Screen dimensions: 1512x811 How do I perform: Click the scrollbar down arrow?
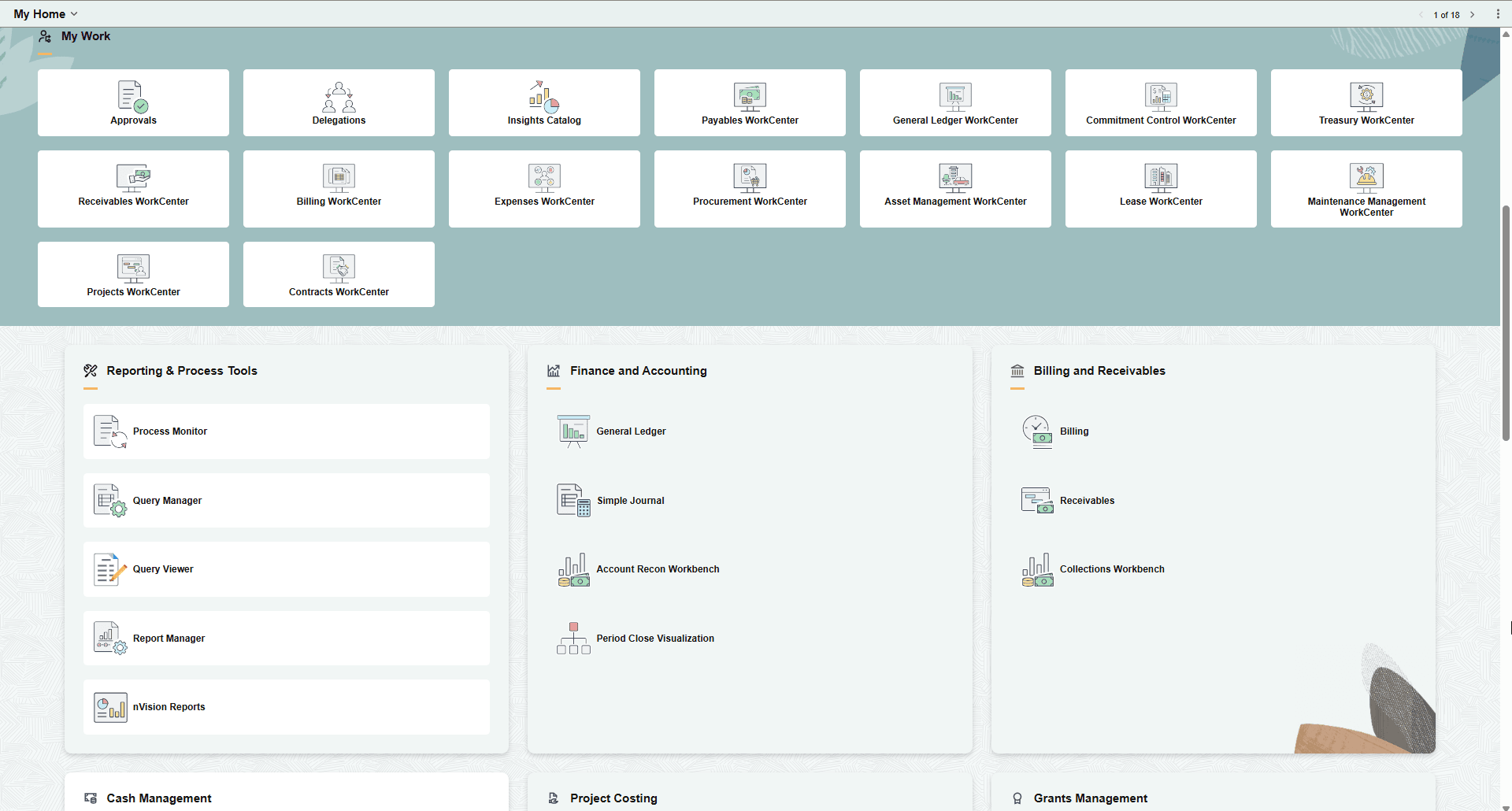point(1506,807)
